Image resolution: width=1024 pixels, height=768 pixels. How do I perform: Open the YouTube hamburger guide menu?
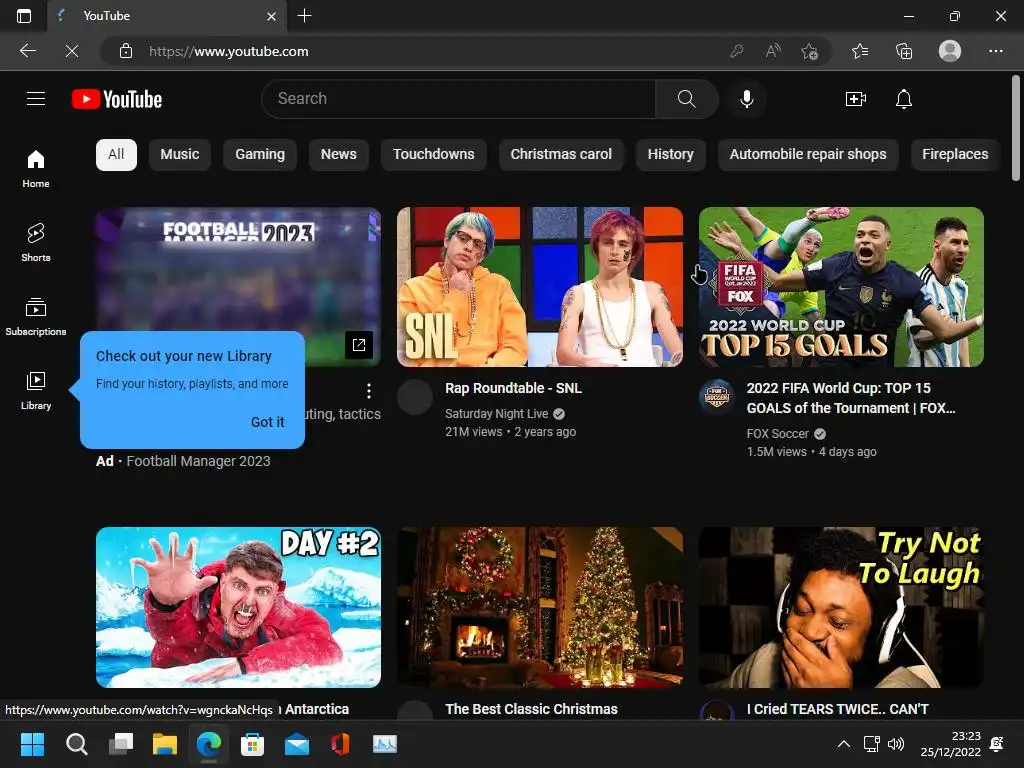click(36, 99)
